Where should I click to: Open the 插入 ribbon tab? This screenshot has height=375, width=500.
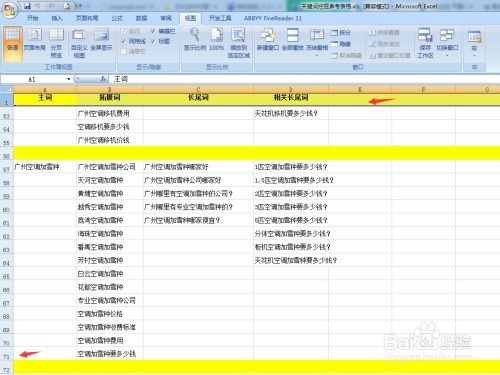pos(57,18)
